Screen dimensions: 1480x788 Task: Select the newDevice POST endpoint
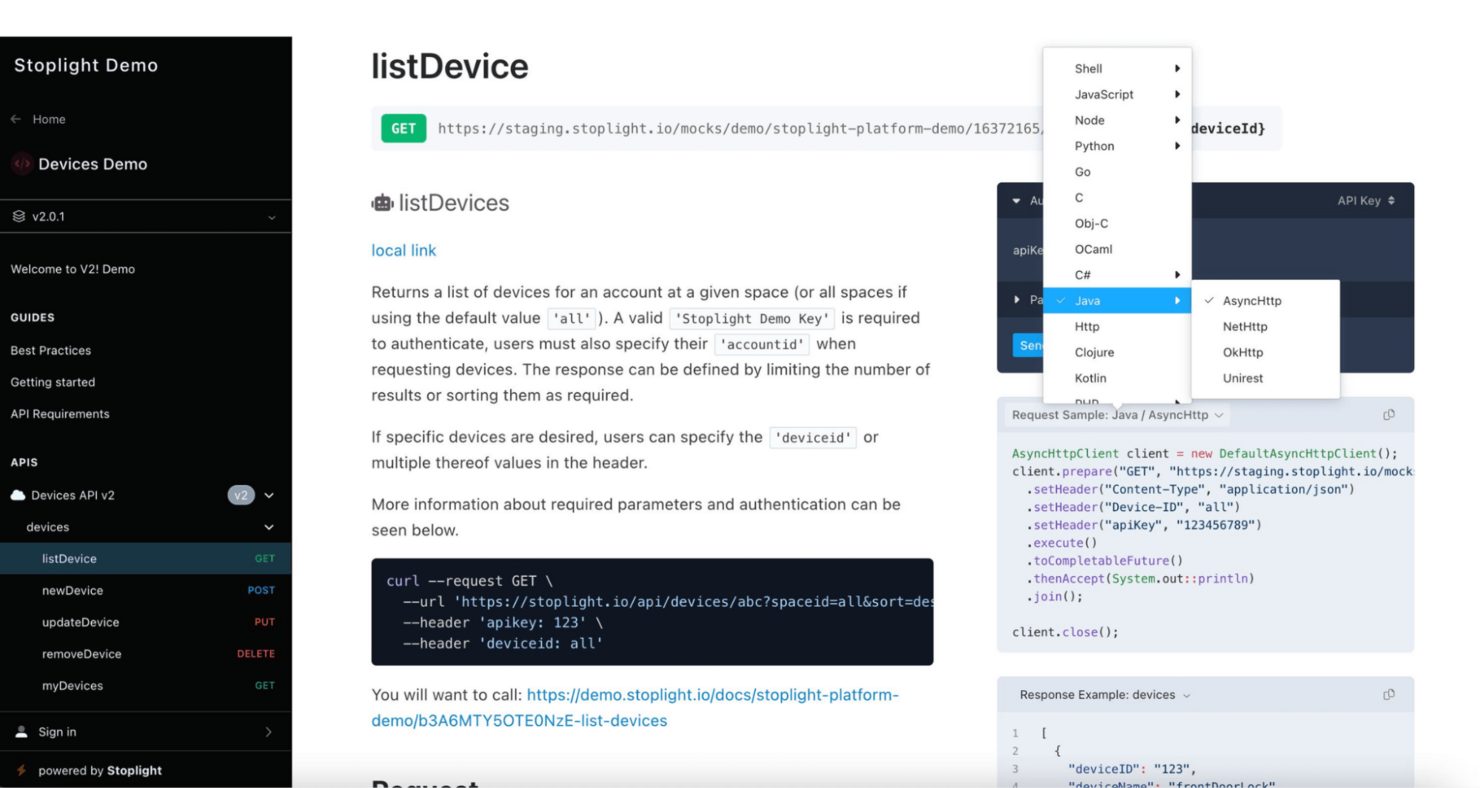tap(146, 591)
